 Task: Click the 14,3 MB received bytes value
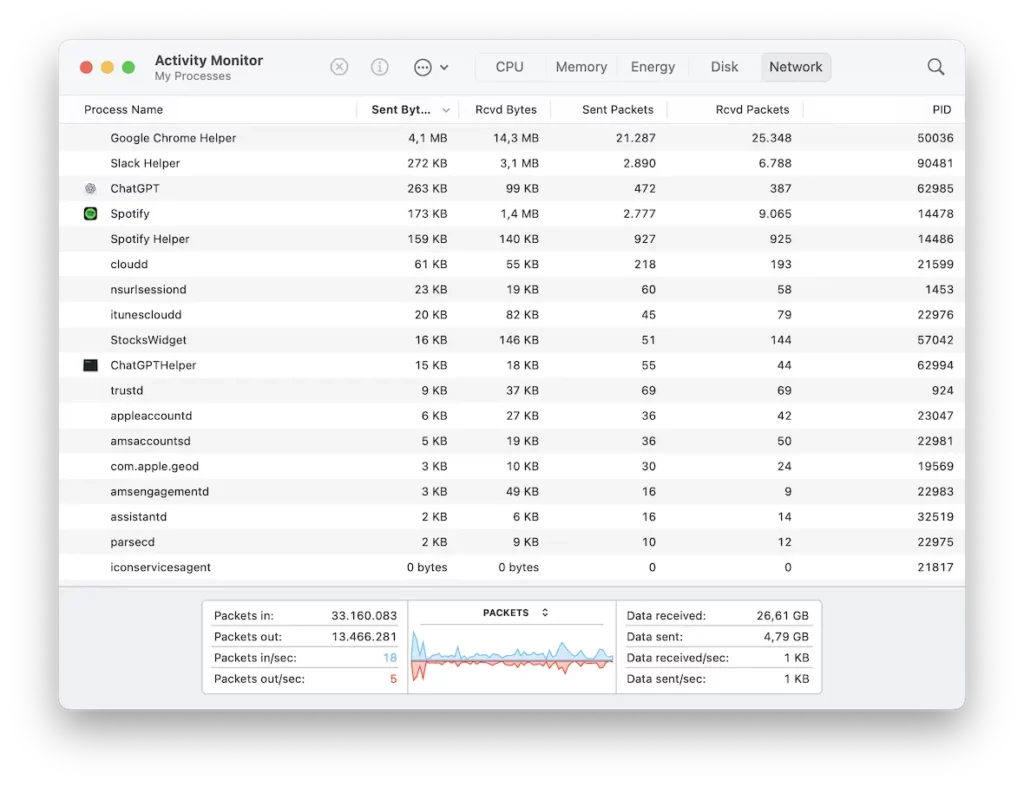[x=516, y=138]
